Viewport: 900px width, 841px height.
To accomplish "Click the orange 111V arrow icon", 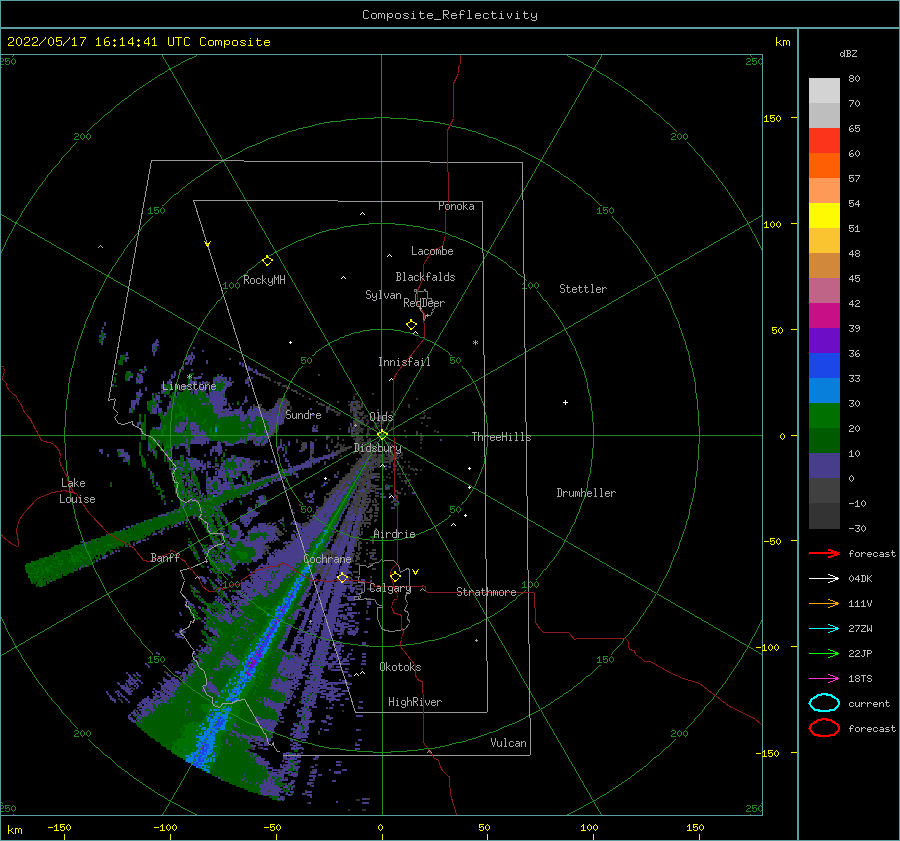I will (824, 603).
